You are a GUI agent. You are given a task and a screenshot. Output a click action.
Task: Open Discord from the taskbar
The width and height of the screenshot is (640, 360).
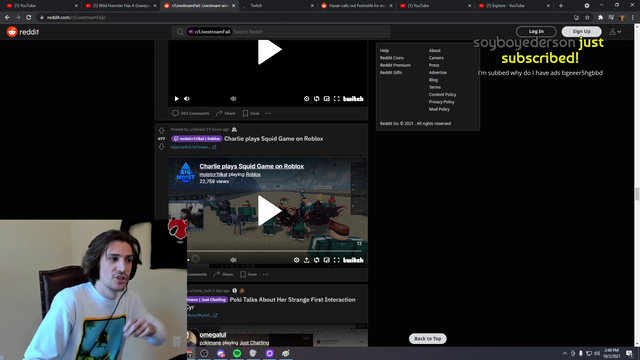coord(221,353)
